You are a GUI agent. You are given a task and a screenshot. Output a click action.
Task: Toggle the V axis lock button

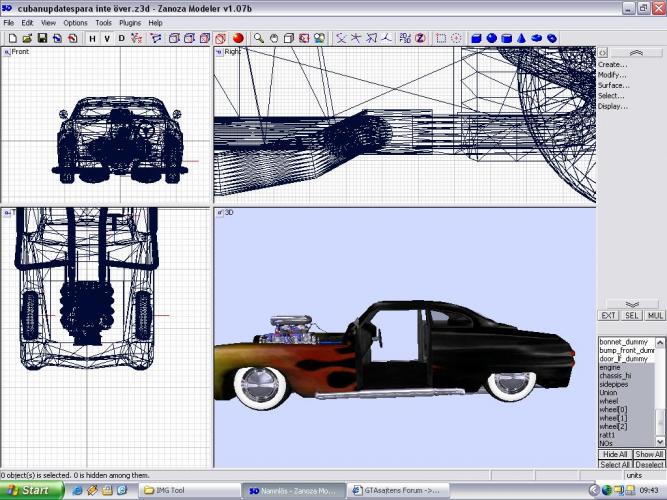(x=107, y=38)
